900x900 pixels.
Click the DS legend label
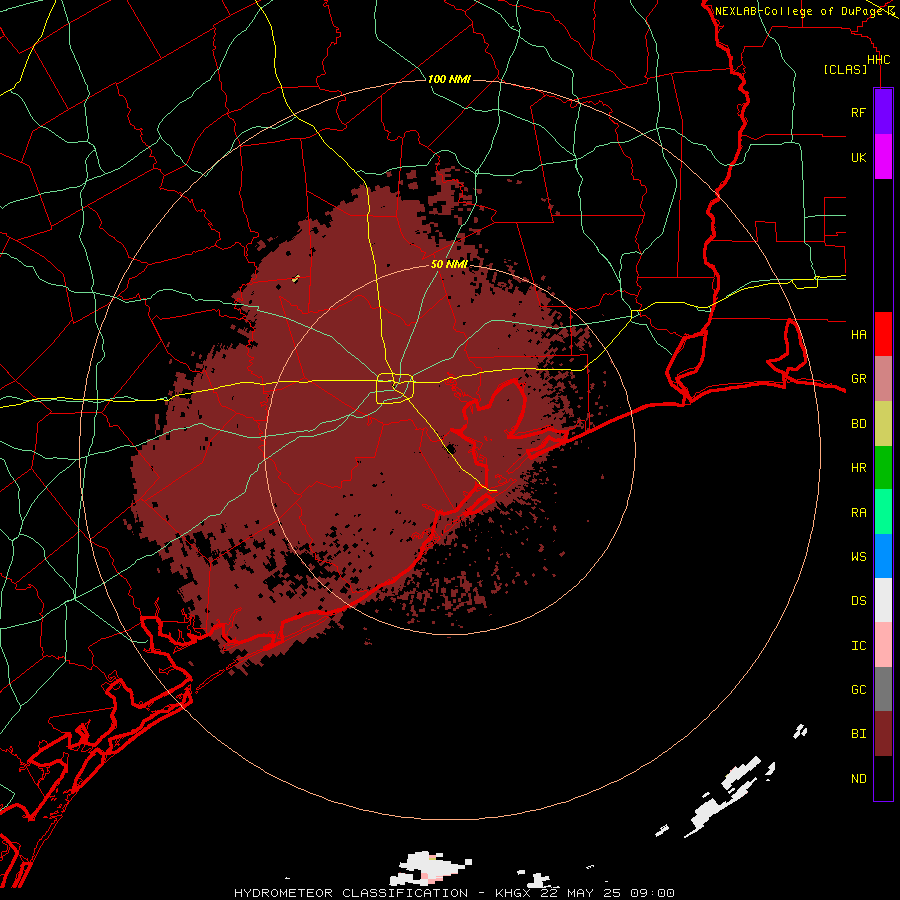[x=858, y=601]
